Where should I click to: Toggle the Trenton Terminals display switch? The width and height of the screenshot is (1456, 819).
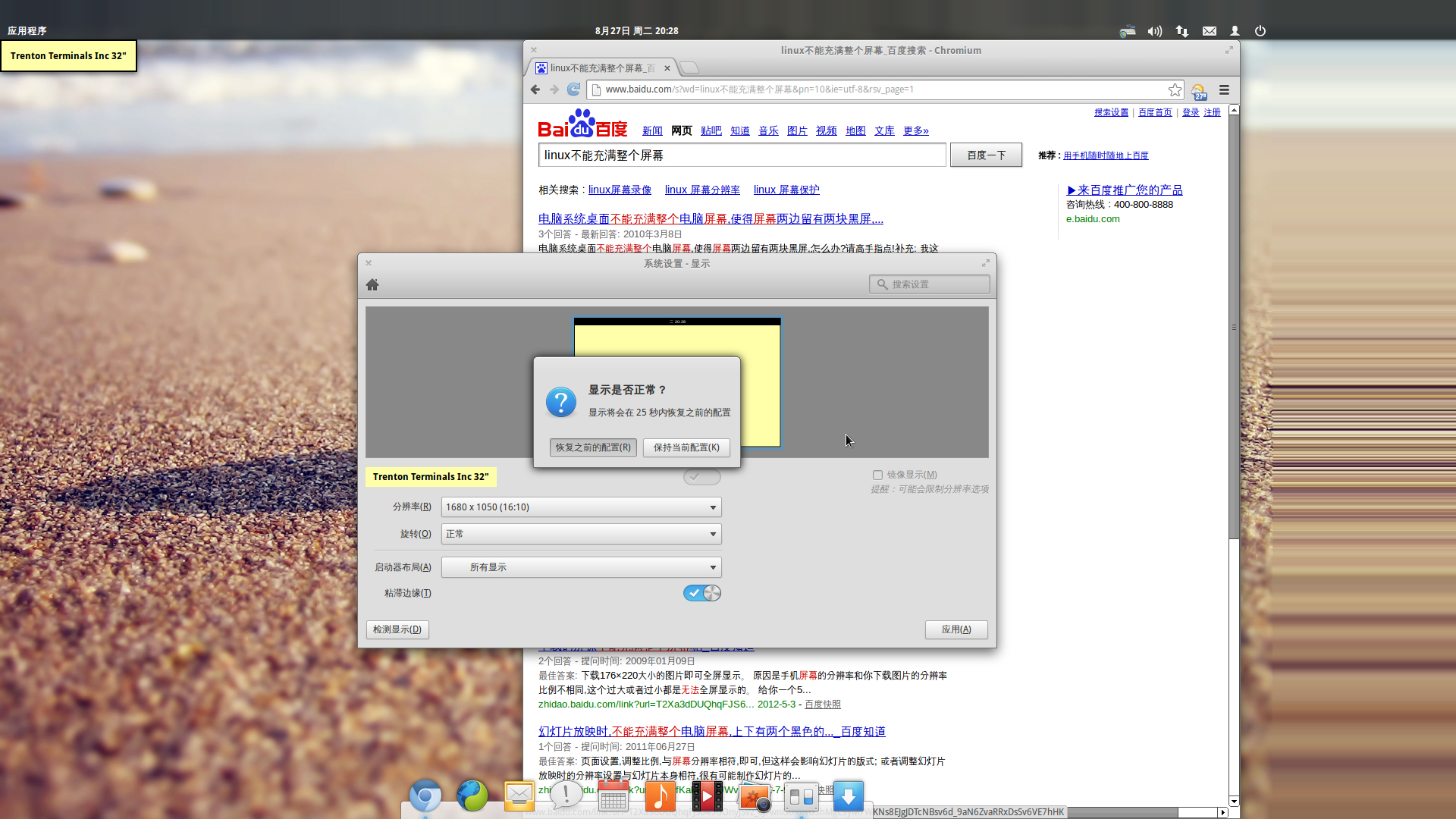coord(702,476)
